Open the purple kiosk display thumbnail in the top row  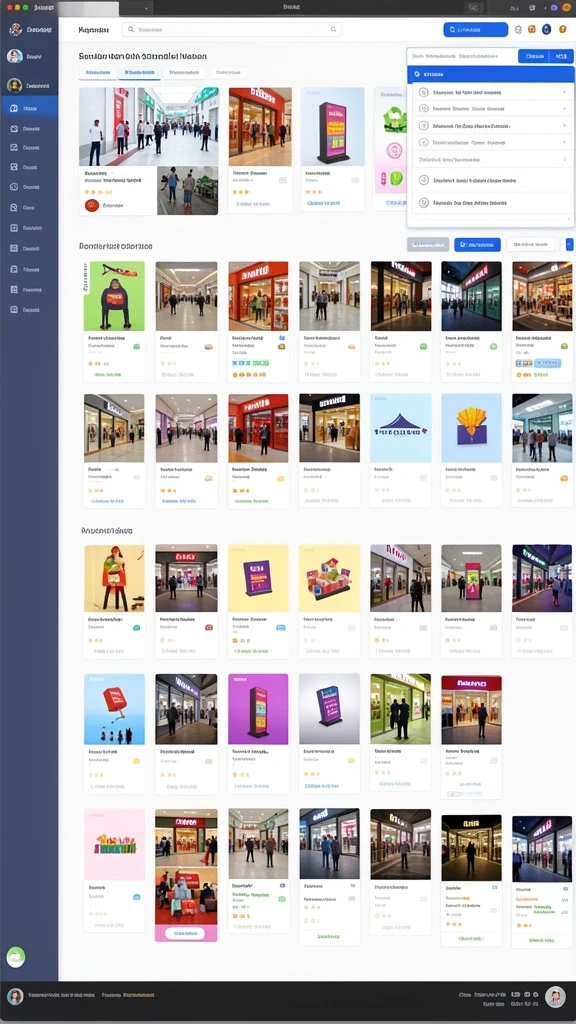[332, 149]
